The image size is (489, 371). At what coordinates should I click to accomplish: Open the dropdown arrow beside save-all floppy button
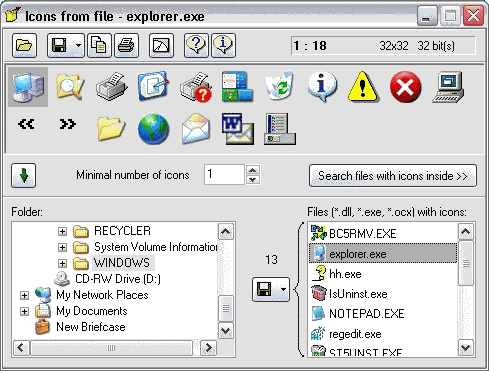coord(283,289)
